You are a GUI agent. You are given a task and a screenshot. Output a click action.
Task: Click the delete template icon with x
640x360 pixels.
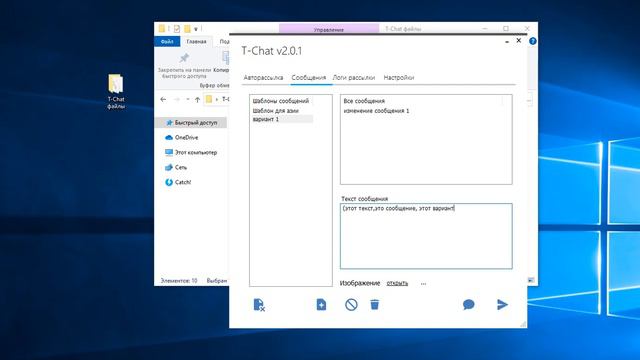click(259, 305)
